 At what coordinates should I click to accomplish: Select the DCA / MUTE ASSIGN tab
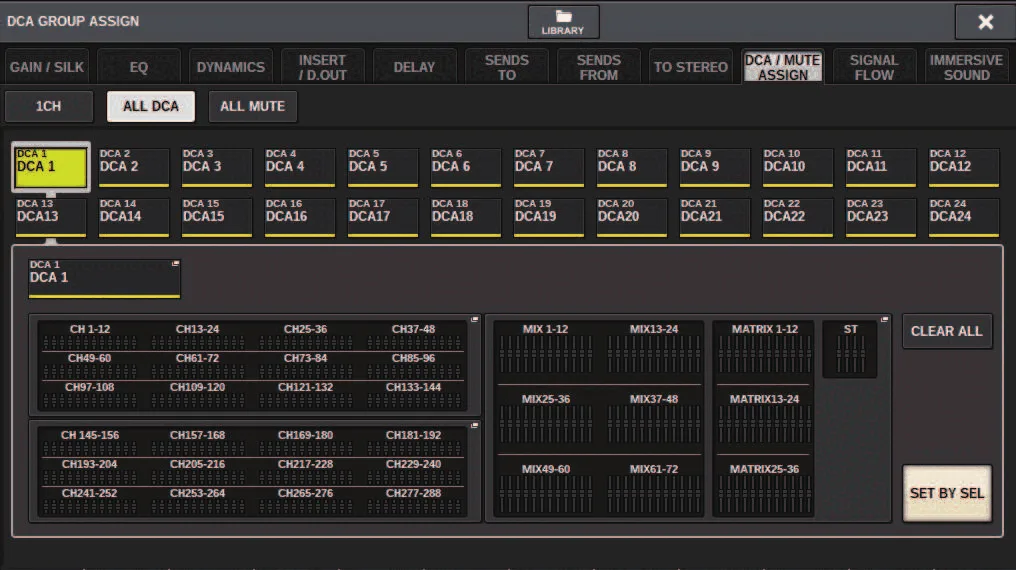pyautogui.click(x=783, y=67)
